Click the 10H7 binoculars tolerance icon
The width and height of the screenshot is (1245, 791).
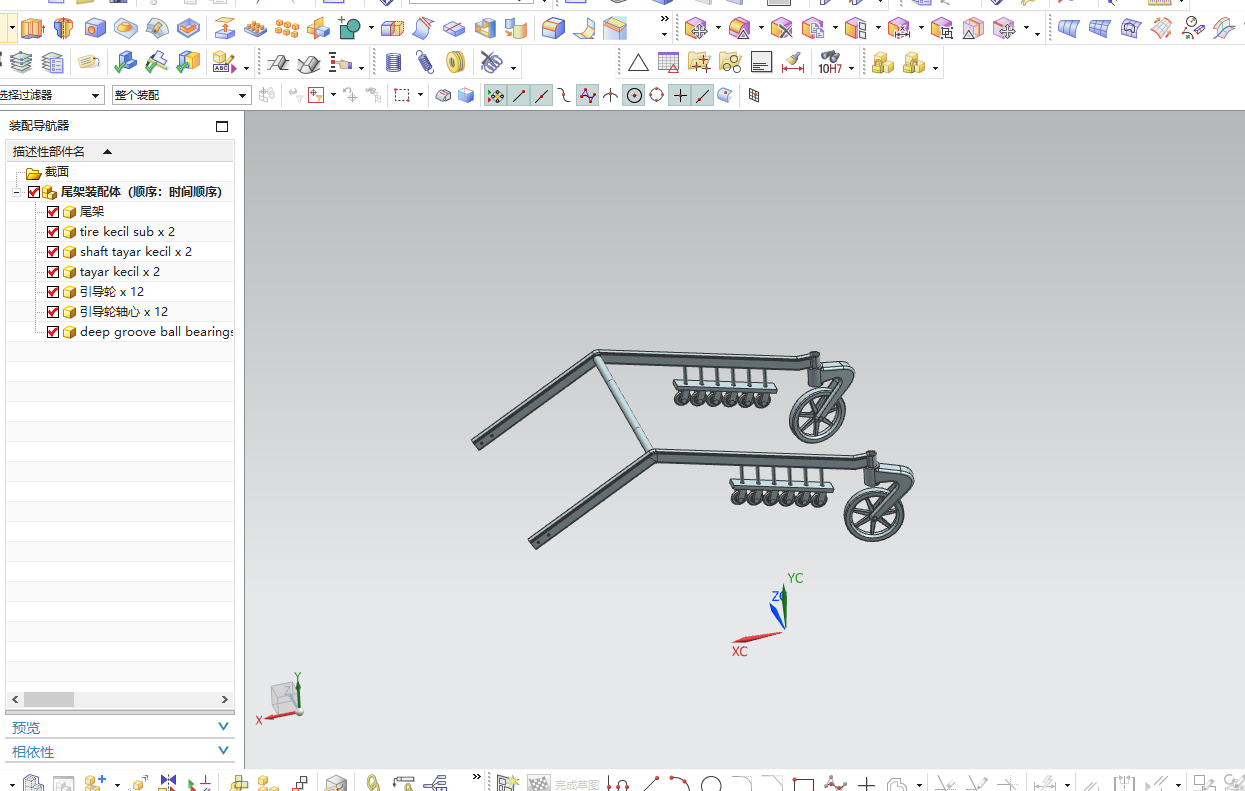(x=829, y=63)
